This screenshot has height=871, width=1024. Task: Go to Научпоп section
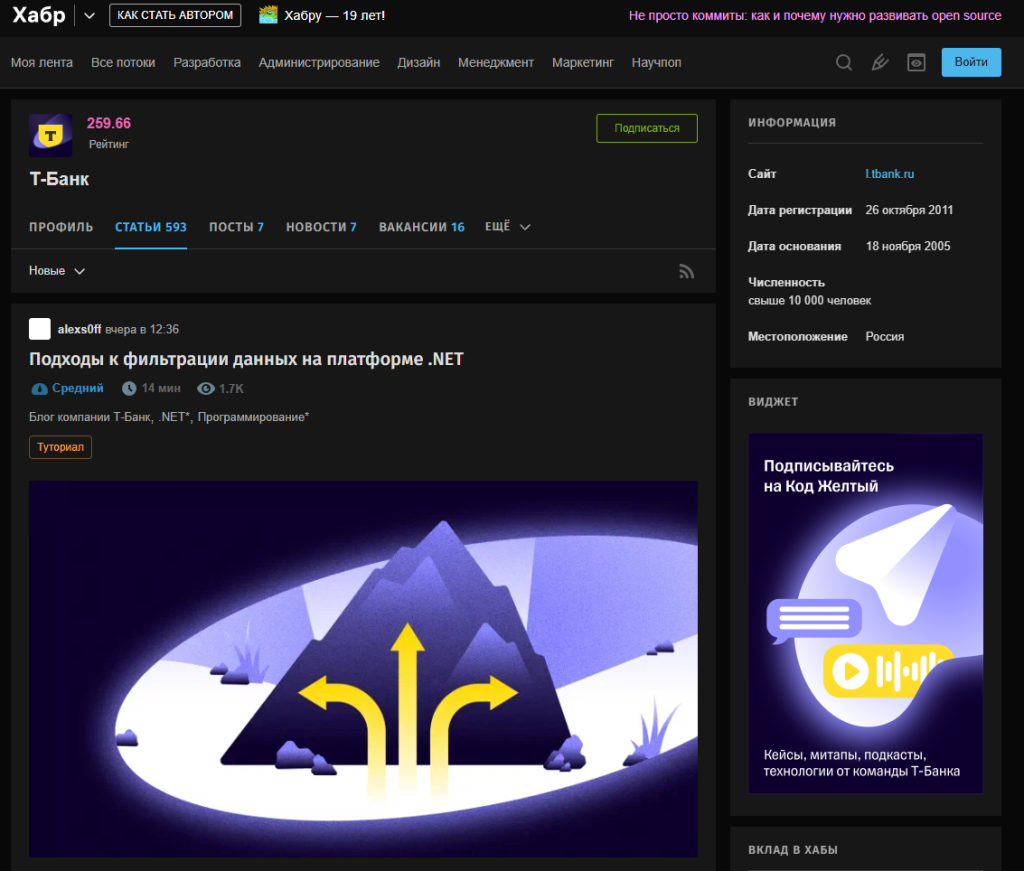click(x=656, y=63)
